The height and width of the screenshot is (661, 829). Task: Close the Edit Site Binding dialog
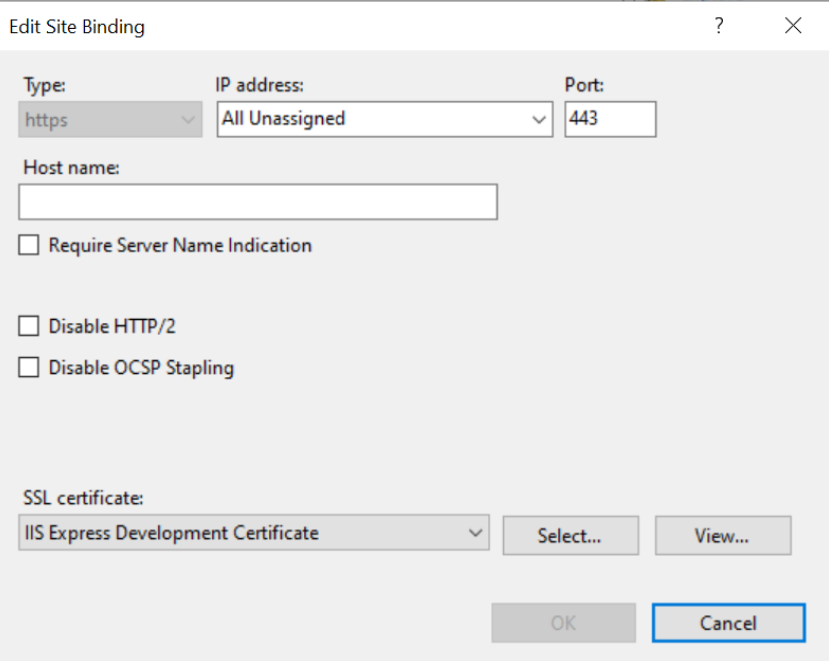[793, 25]
